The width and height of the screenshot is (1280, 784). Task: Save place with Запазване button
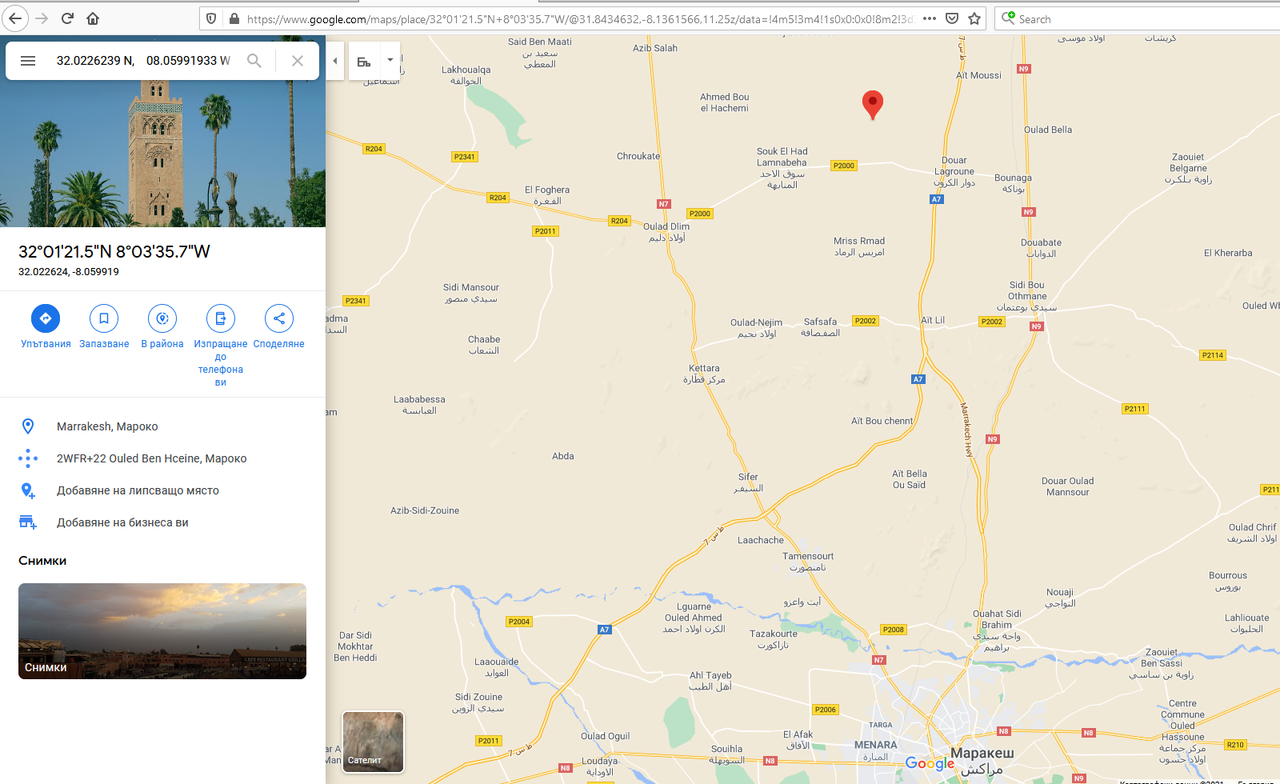point(104,328)
